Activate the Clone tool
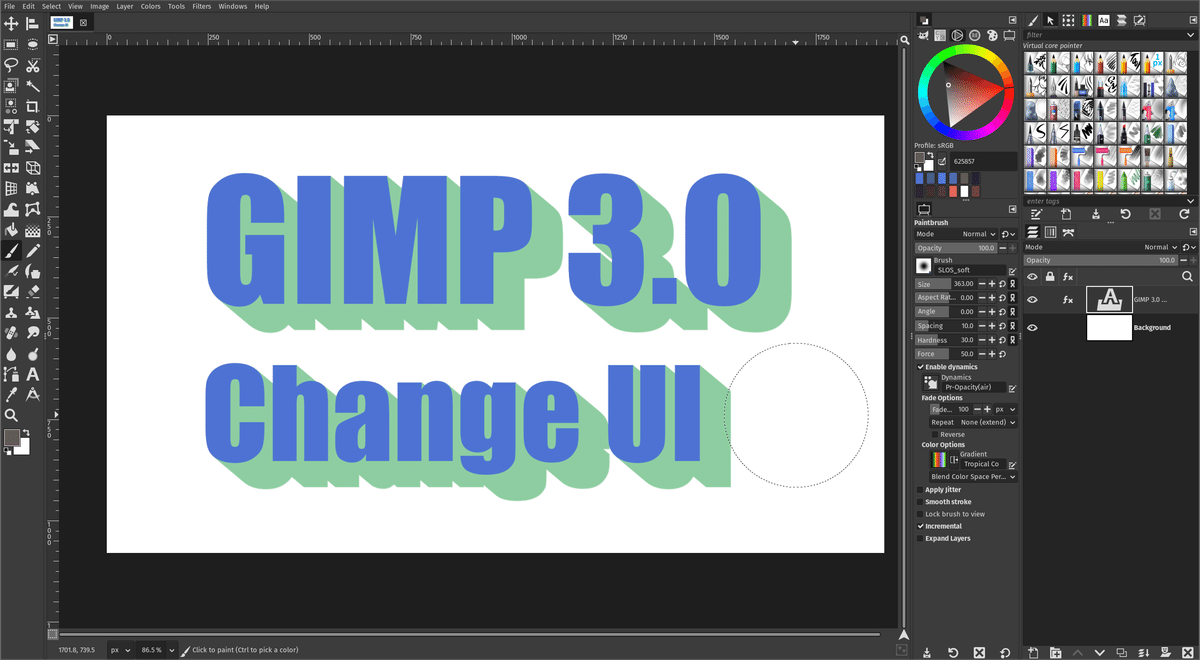1200x660 pixels. coord(11,312)
